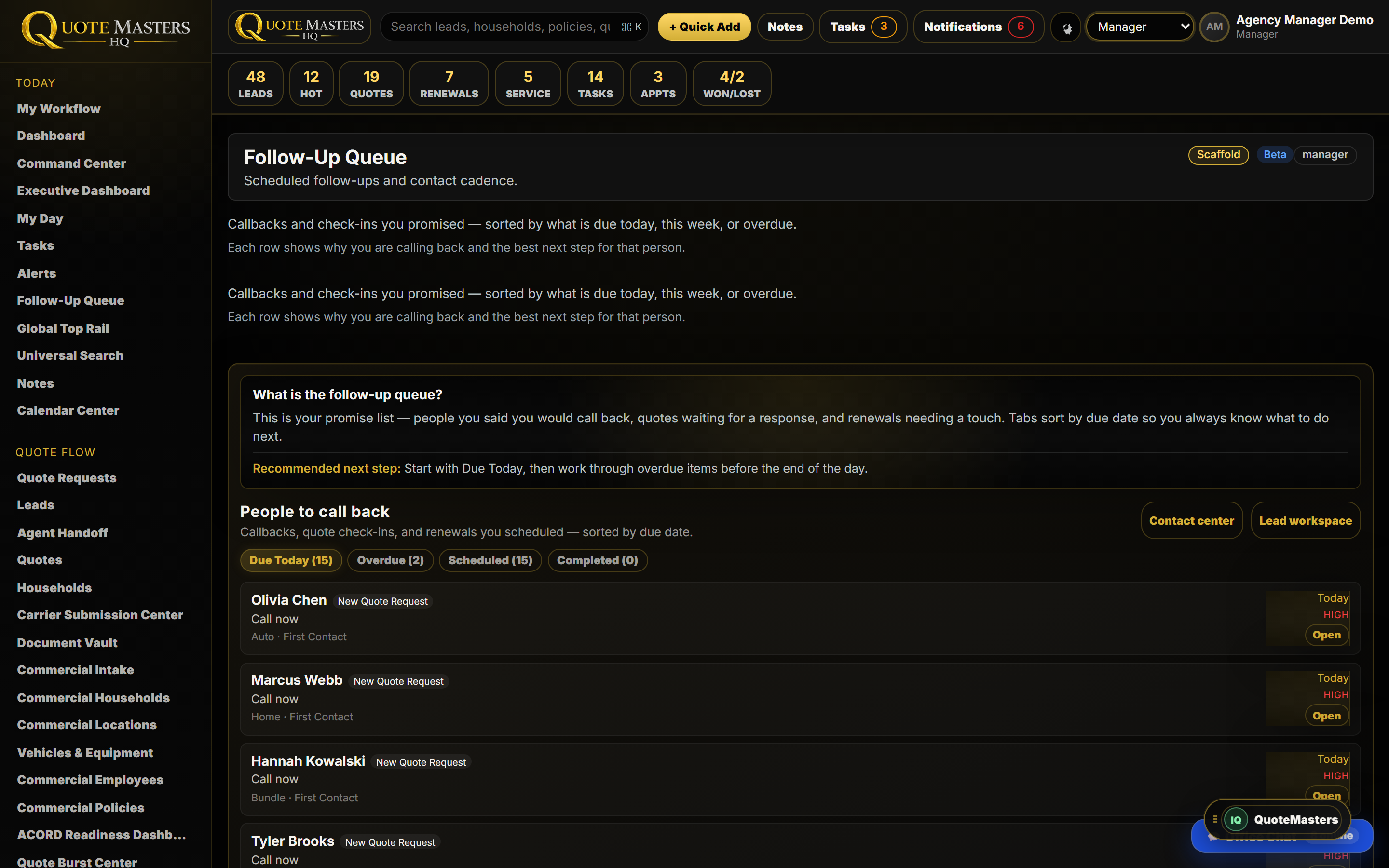Open Global Top Rail in sidebar
This screenshot has height=868, width=1389.
[x=63, y=329]
